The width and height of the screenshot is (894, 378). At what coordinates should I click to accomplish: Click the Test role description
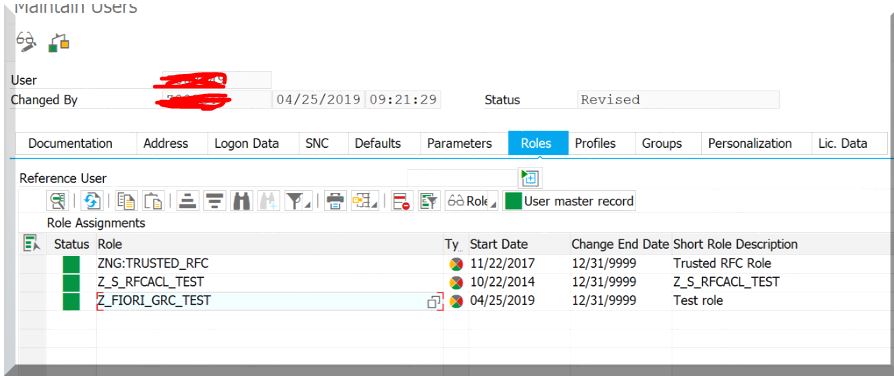[698, 301]
